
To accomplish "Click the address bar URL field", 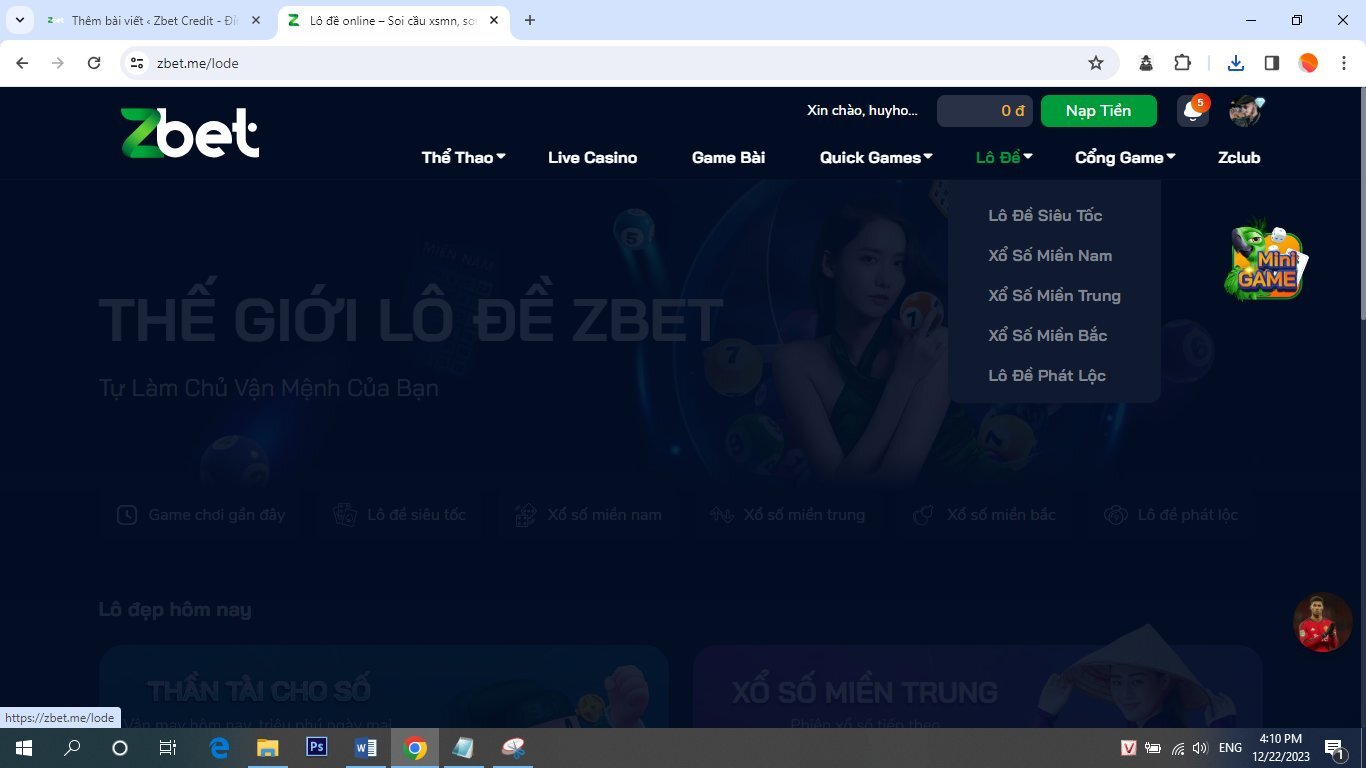I will click(600, 63).
